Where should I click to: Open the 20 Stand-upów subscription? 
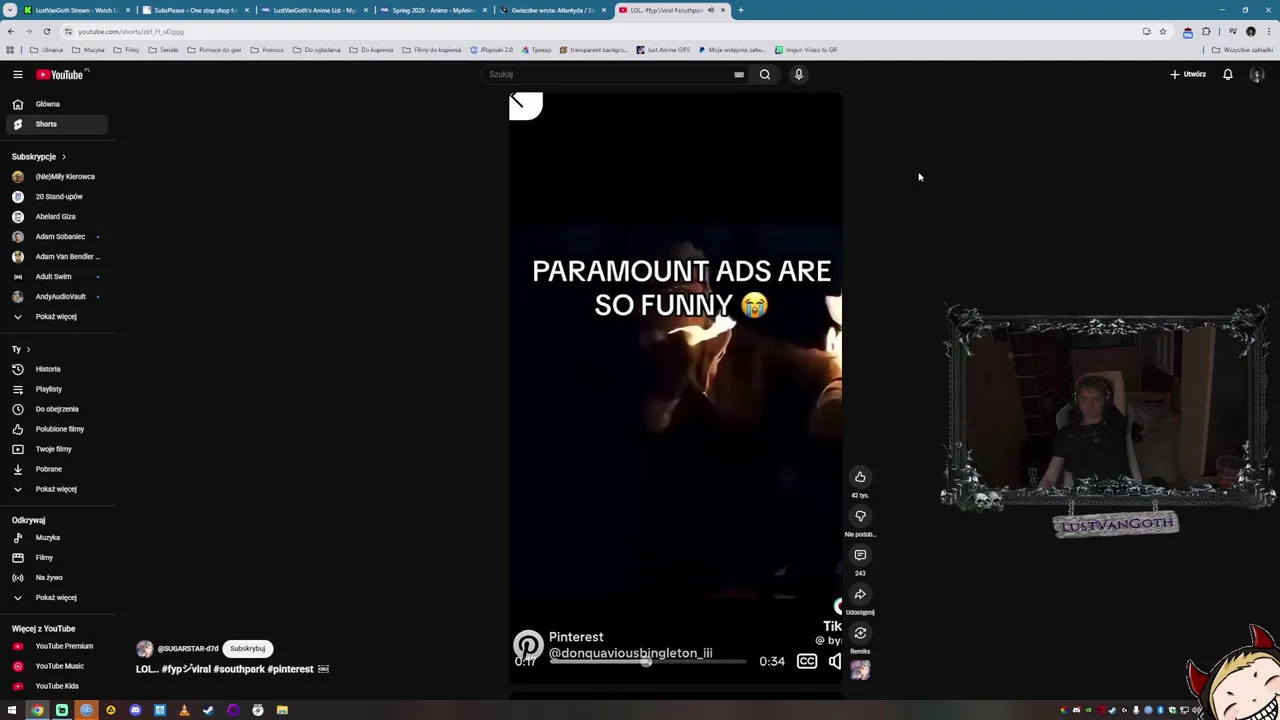pos(57,197)
